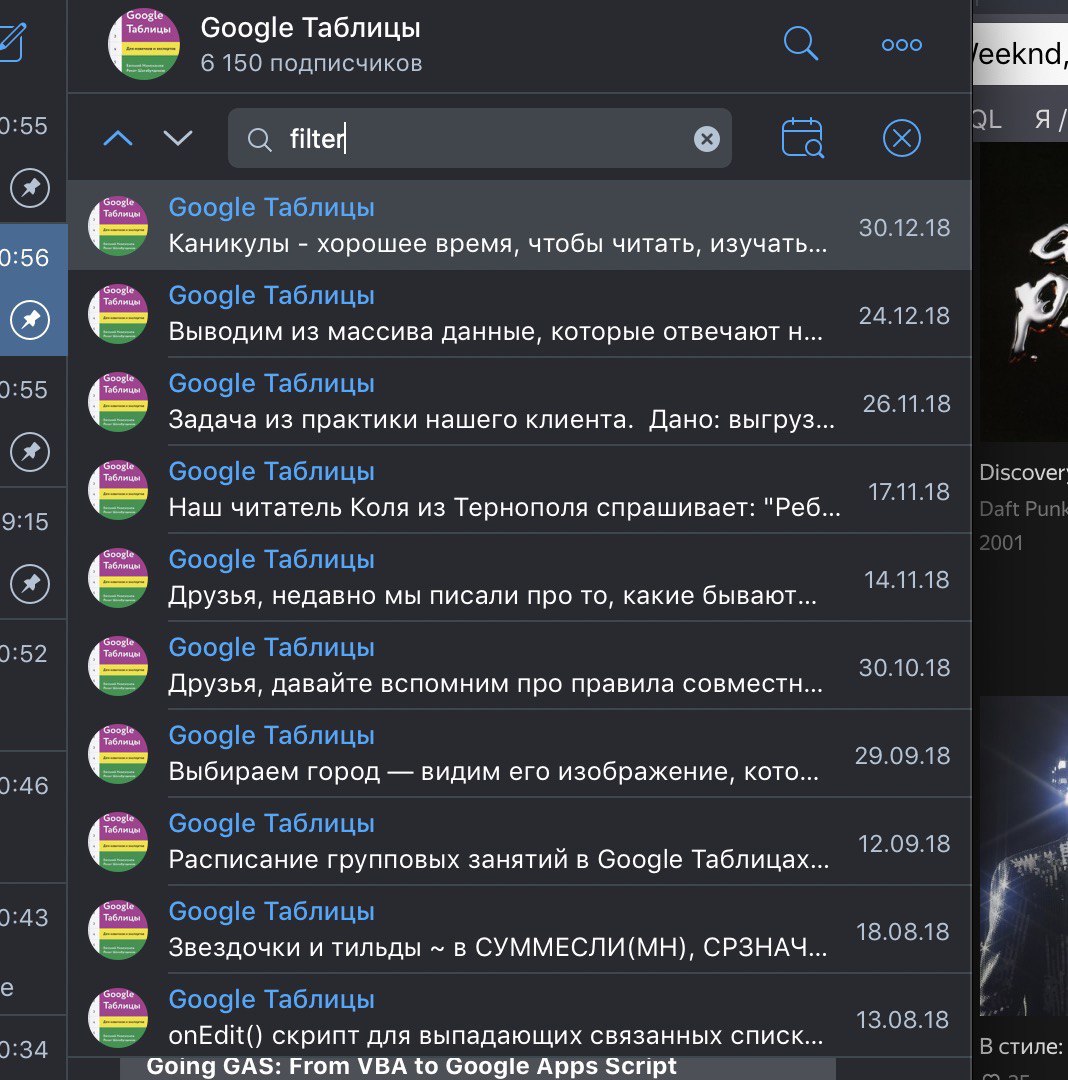This screenshot has height=1080, width=1068.
Task: Open result "Звездочки и тильды ~ в СУММЕСЛИ"
Action: tap(520, 931)
